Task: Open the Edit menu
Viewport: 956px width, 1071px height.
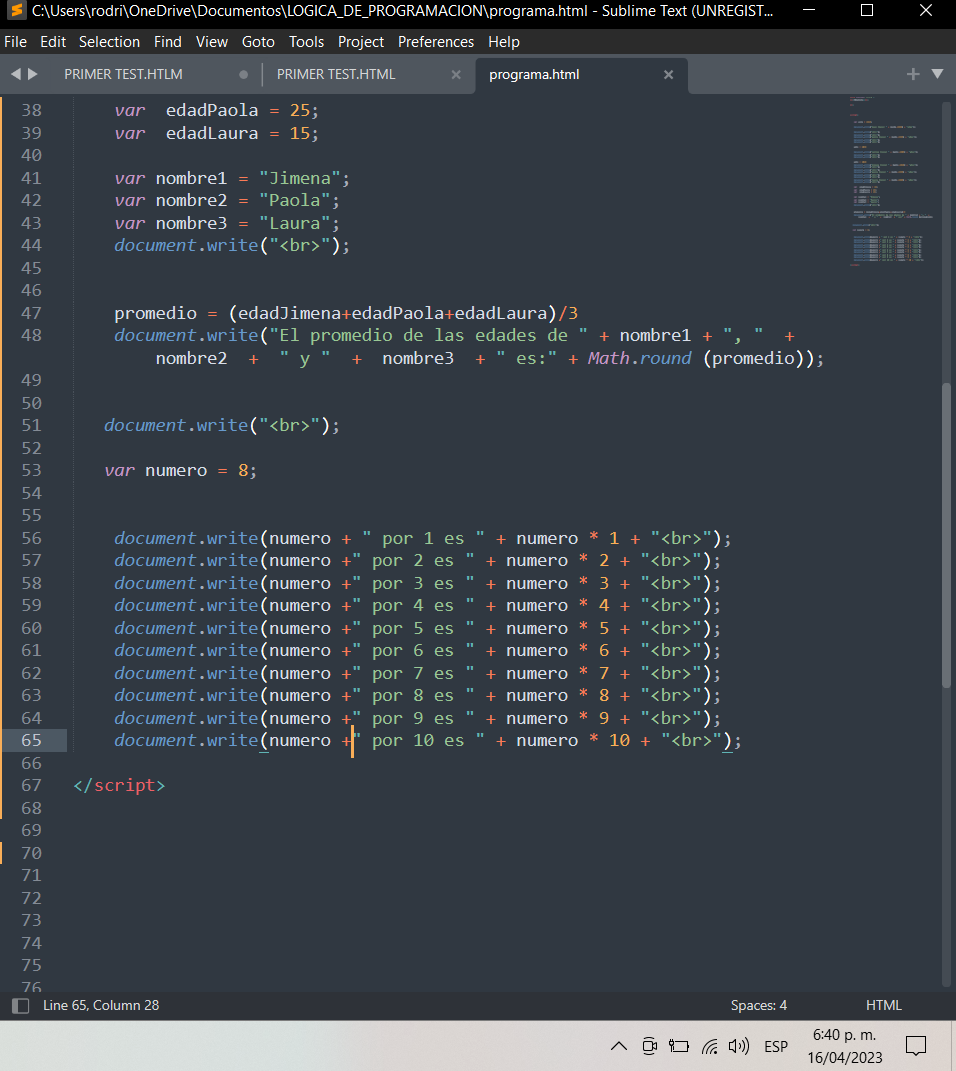Action: click(53, 42)
